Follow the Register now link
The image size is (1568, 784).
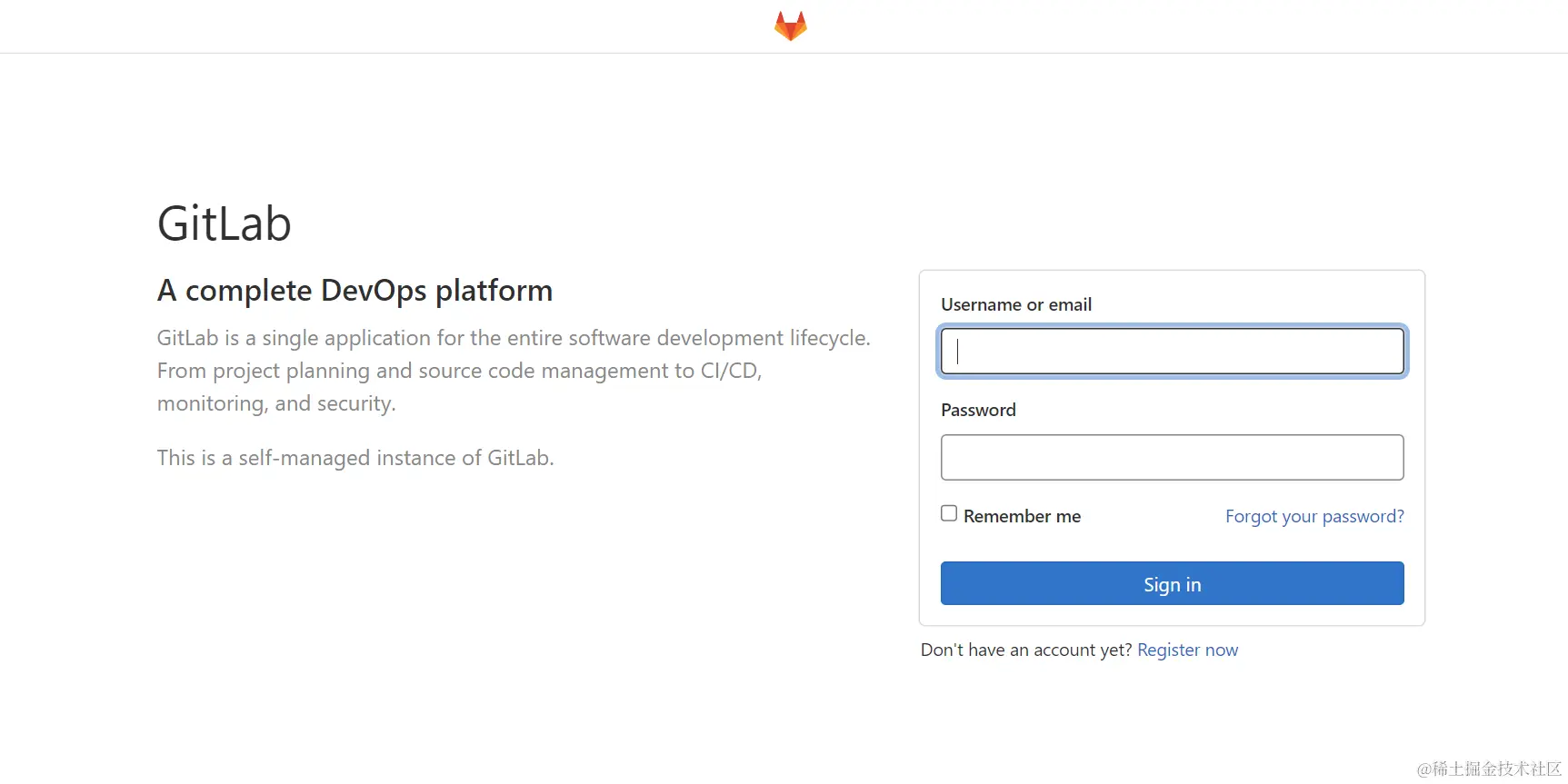1187,650
